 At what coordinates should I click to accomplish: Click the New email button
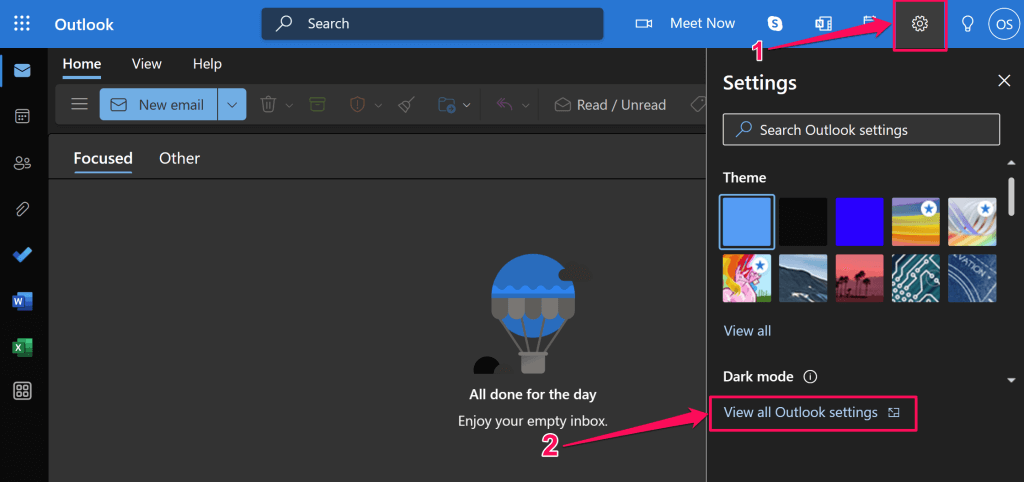(158, 104)
